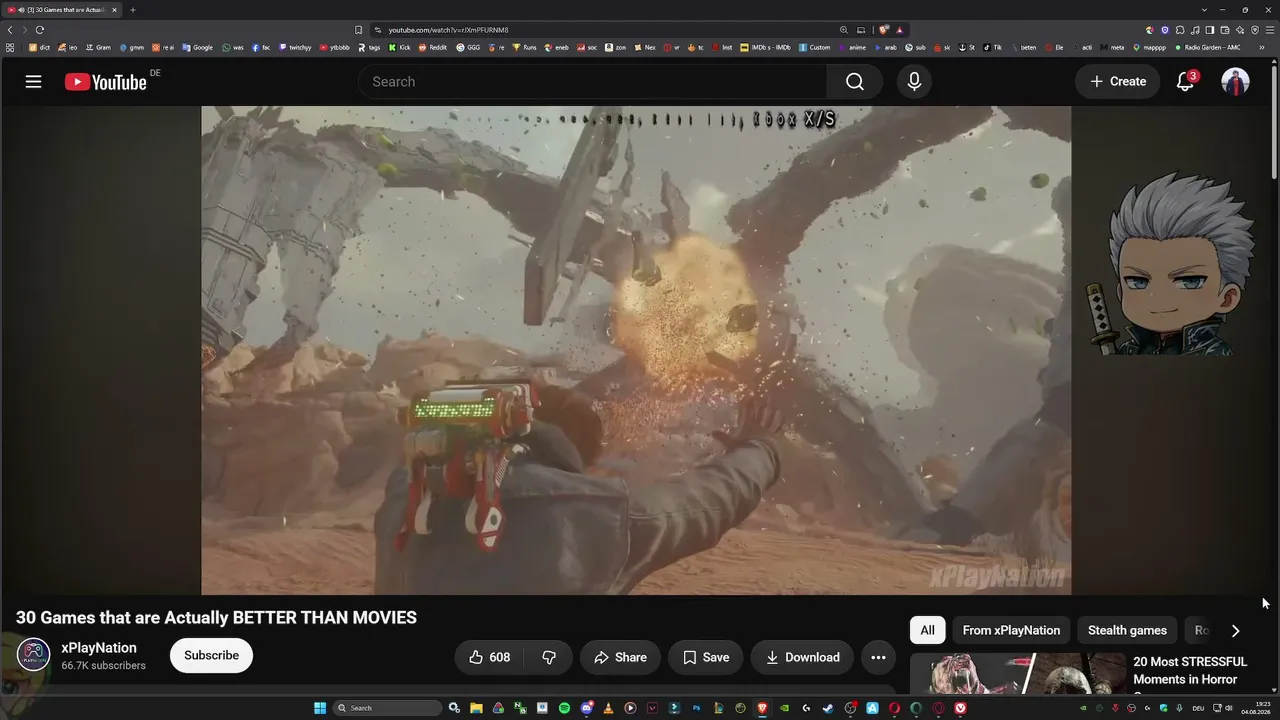Viewport: 1280px width, 720px height.
Task: Click the video player frame
Action: click(x=636, y=350)
